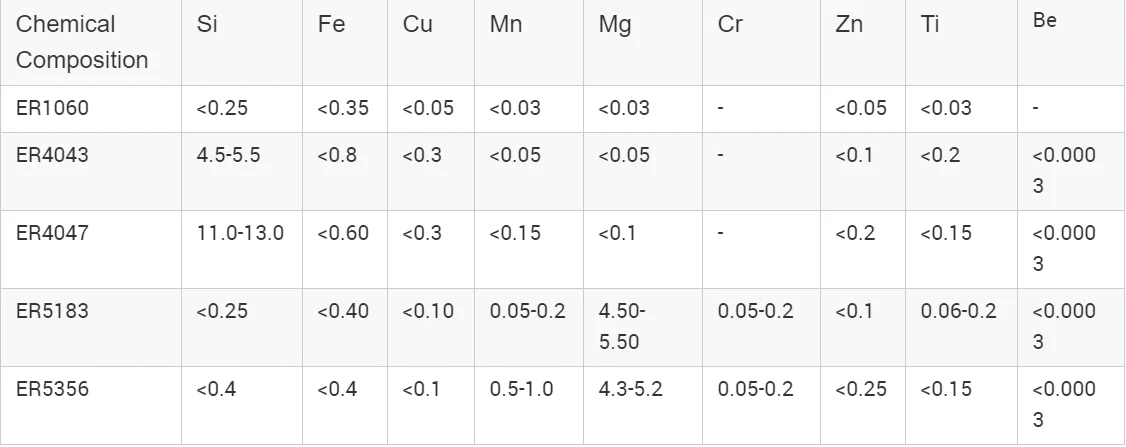Click the Mg column header
The height and width of the screenshot is (447, 1126).
click(x=615, y=25)
